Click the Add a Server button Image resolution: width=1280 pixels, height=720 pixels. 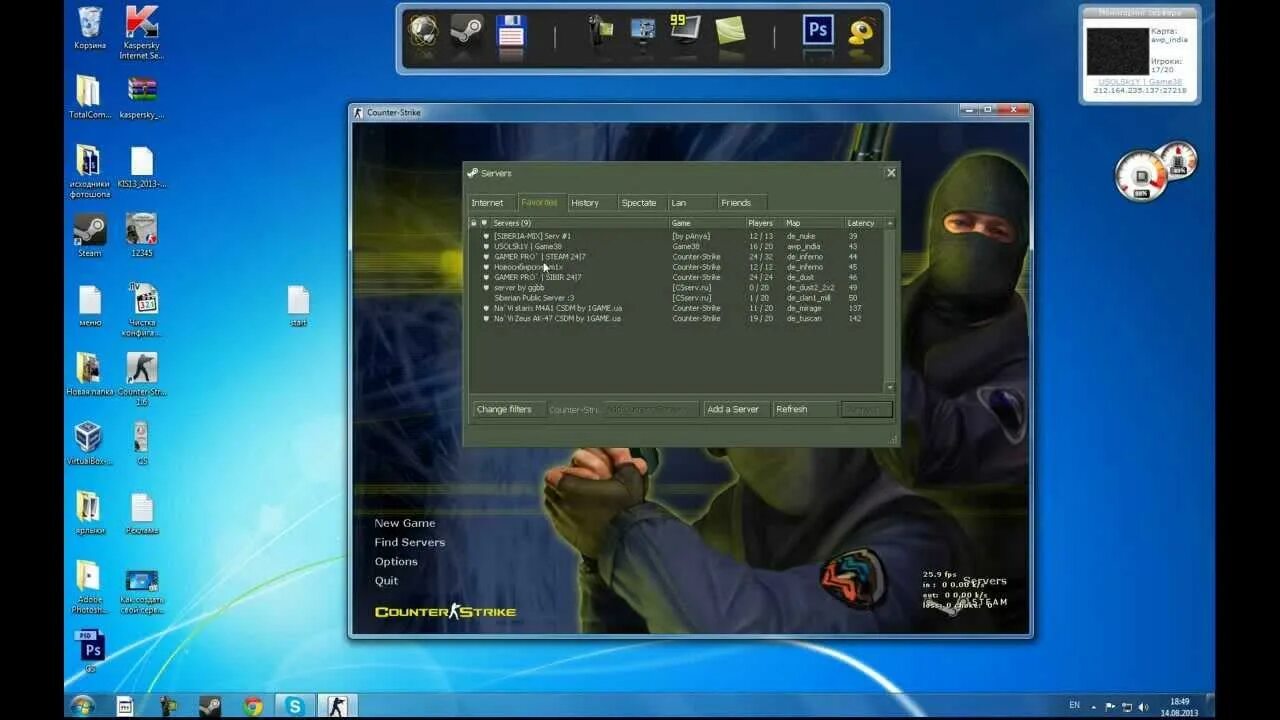tap(737, 409)
